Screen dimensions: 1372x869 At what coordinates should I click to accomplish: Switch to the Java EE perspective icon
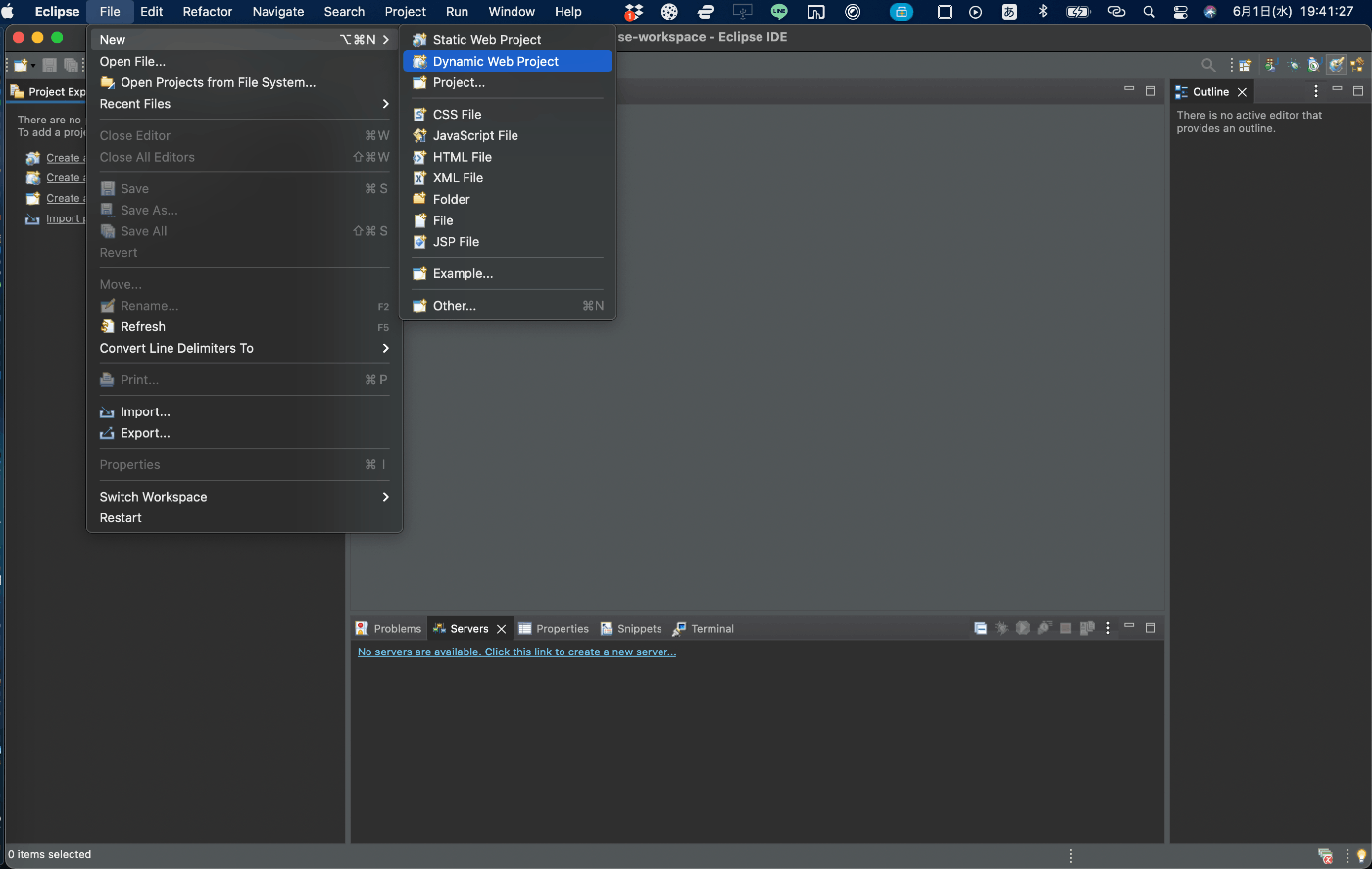click(x=1270, y=65)
